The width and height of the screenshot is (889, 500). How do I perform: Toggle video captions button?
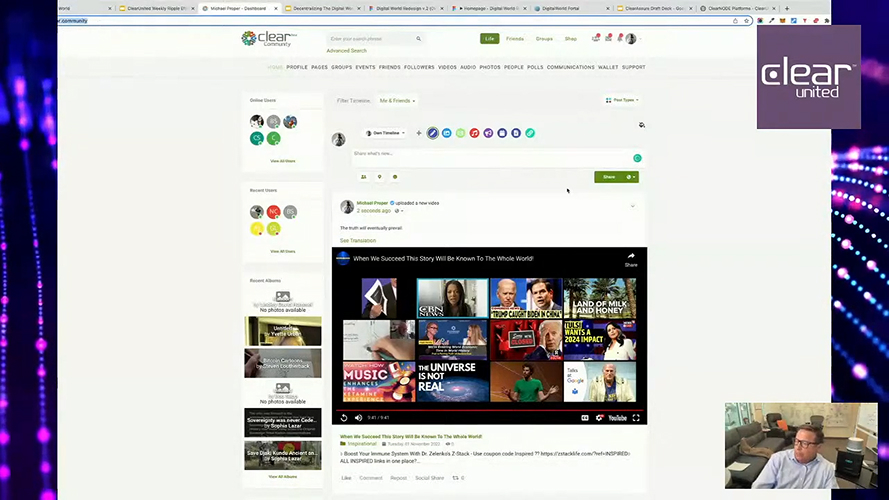[x=585, y=418]
